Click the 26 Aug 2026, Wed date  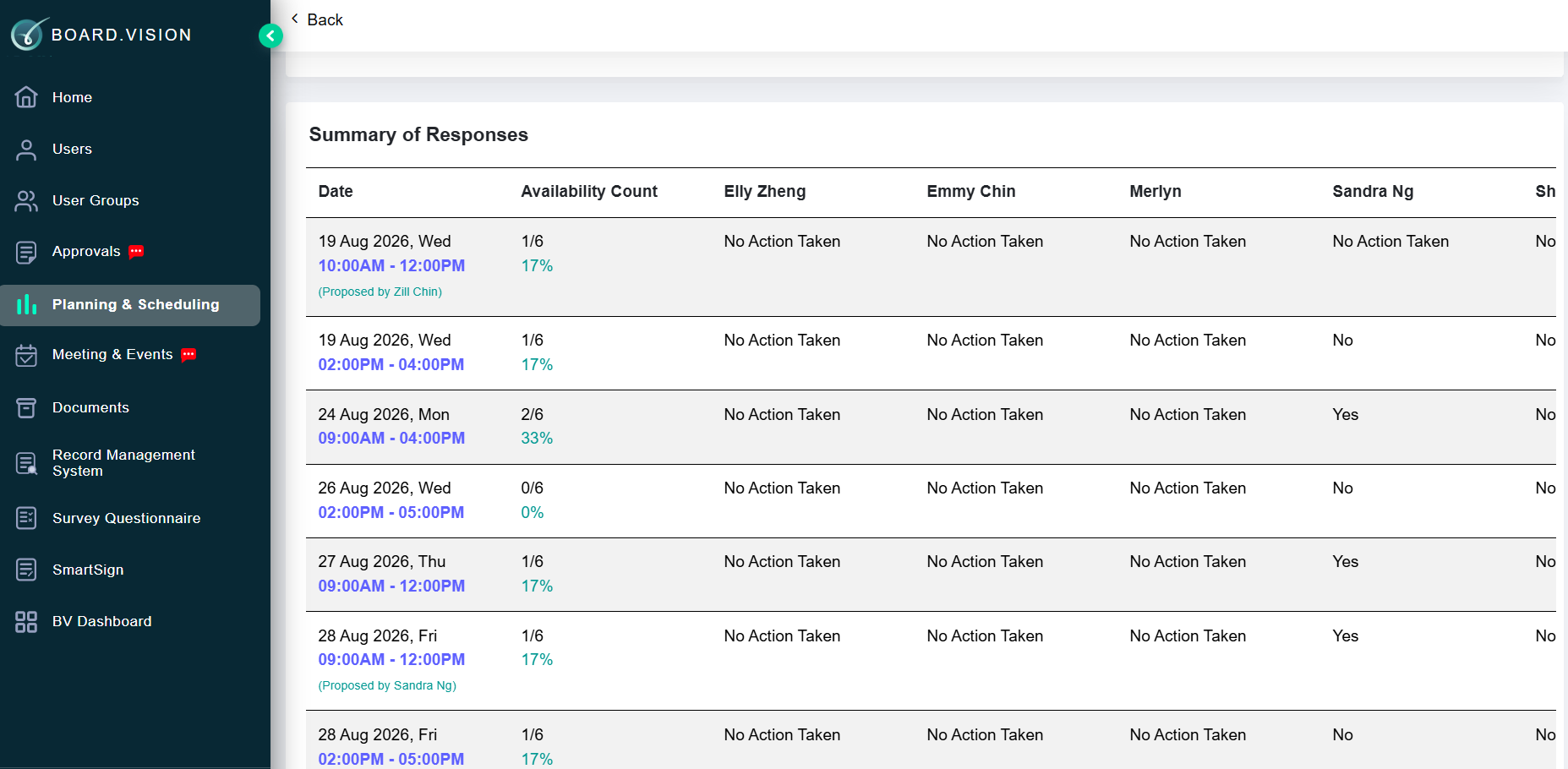click(385, 488)
